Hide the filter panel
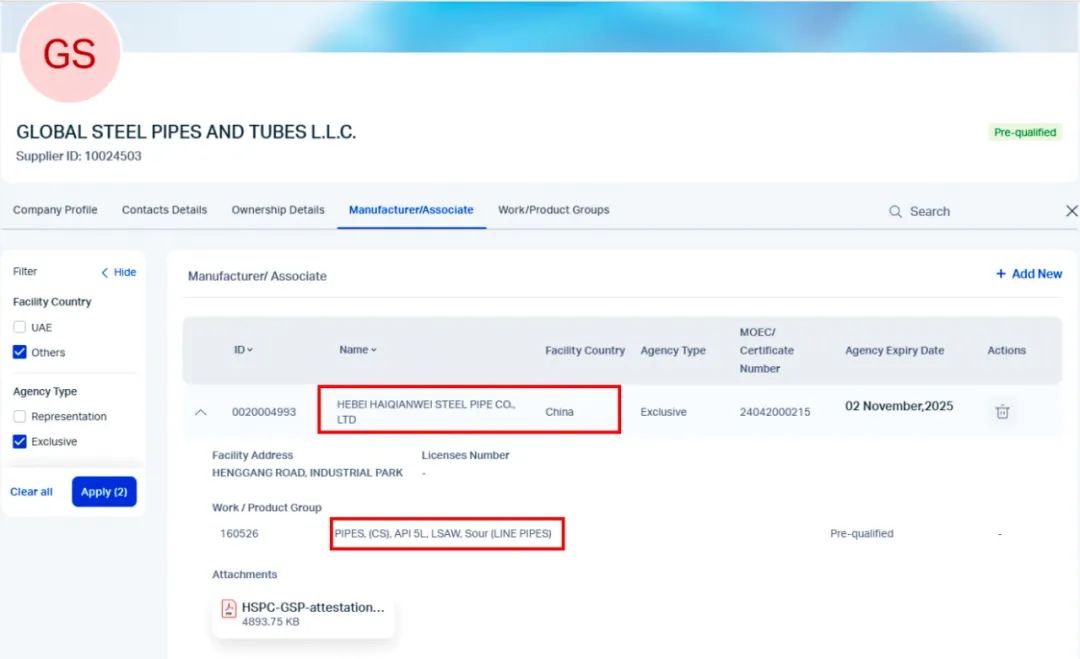 pos(118,272)
